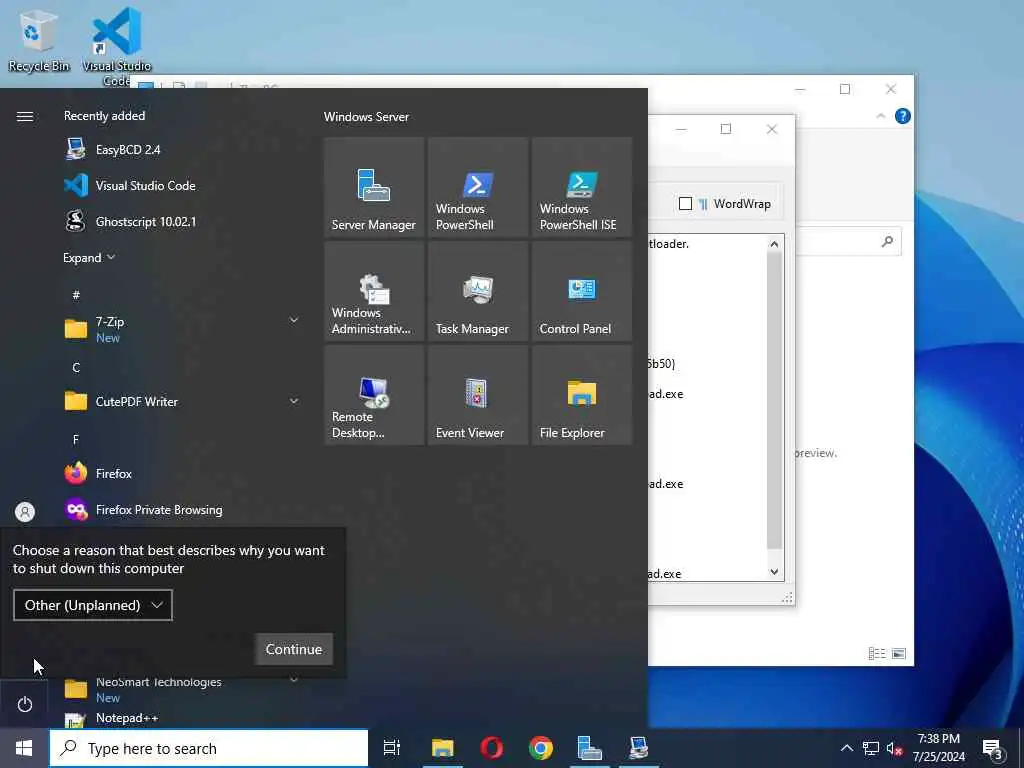Click the Power button in Start menu
This screenshot has width=1024, height=768.
(25, 705)
